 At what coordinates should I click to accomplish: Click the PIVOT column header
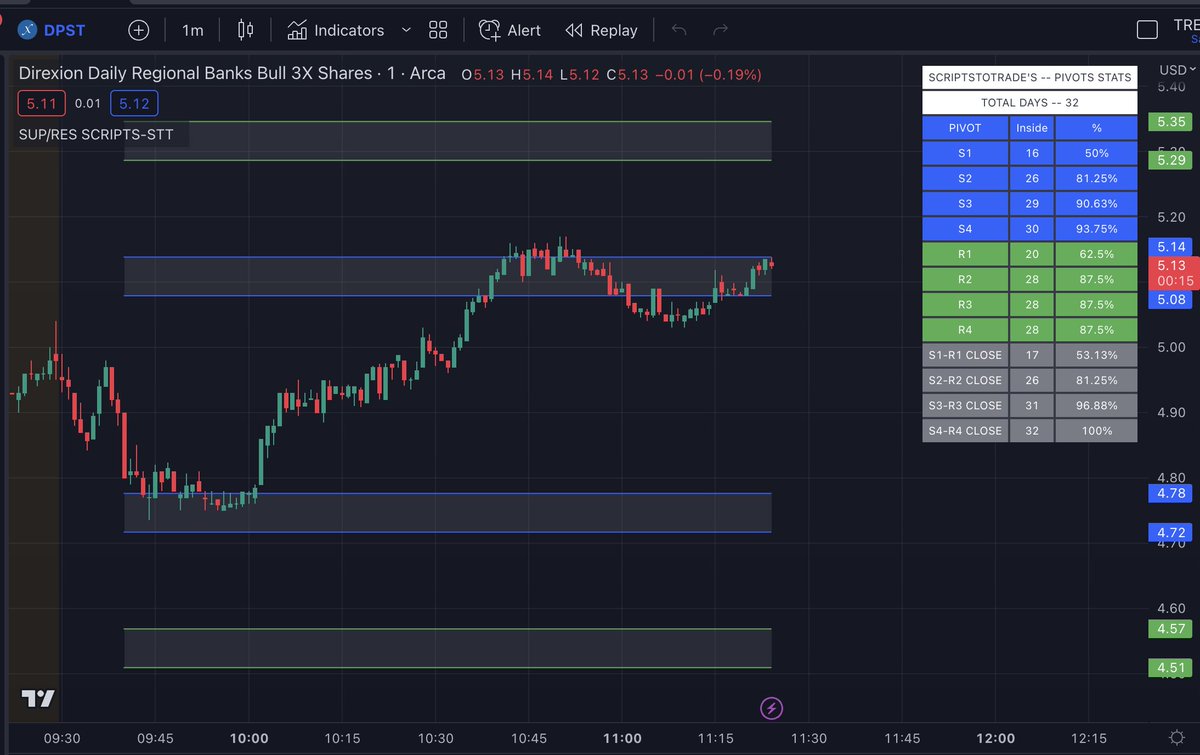[965, 128]
